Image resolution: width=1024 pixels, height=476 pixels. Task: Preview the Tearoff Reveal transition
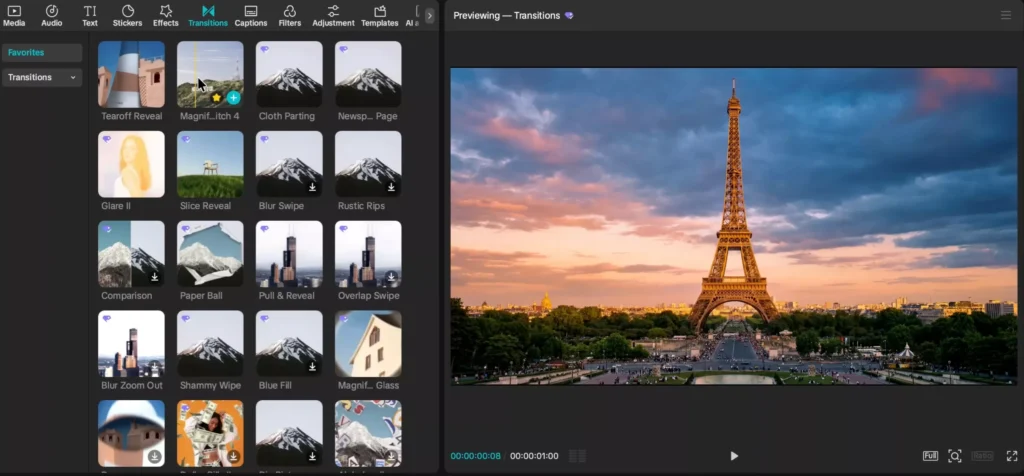tap(131, 74)
